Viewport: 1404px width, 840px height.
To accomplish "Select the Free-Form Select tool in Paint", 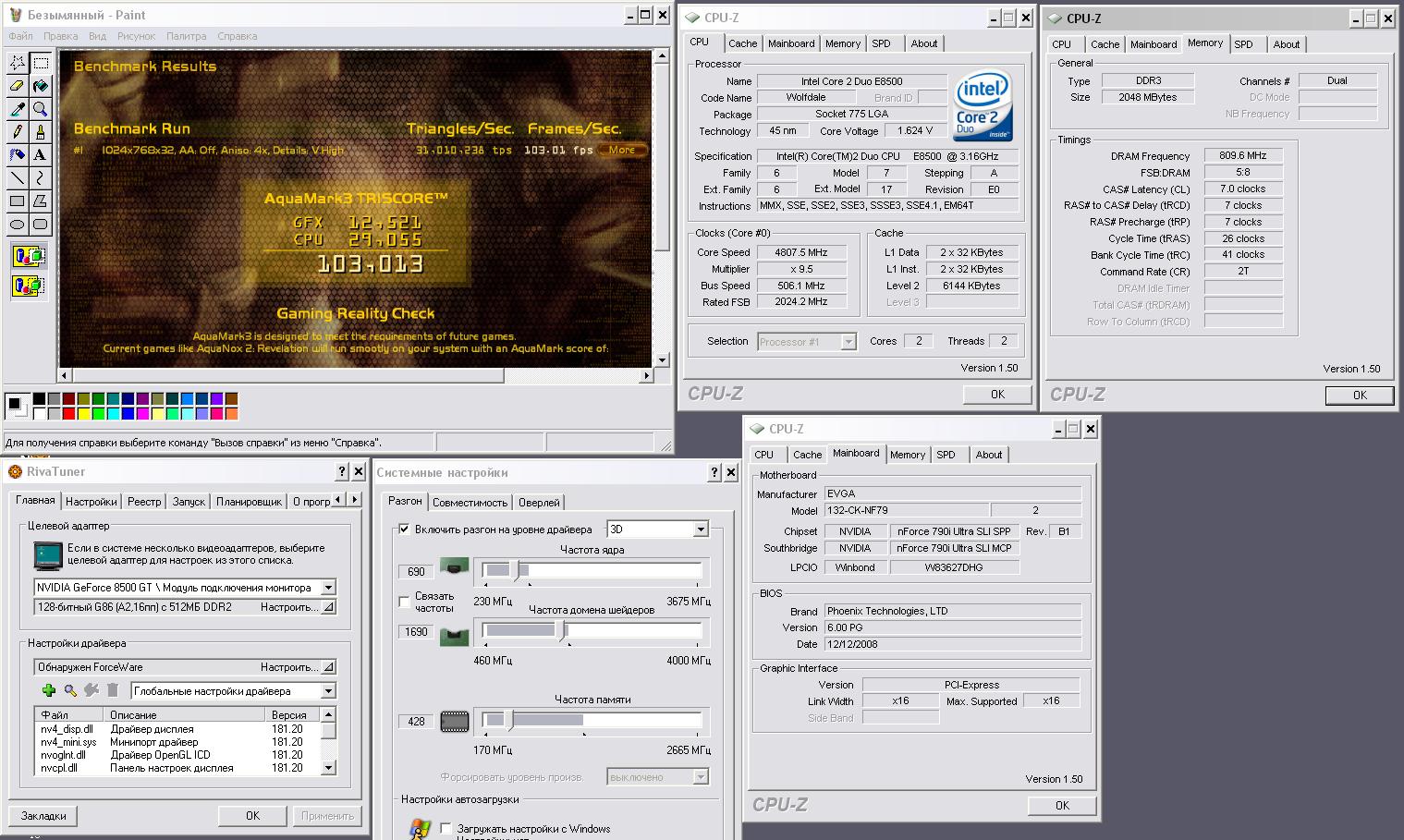I will pyautogui.click(x=18, y=63).
